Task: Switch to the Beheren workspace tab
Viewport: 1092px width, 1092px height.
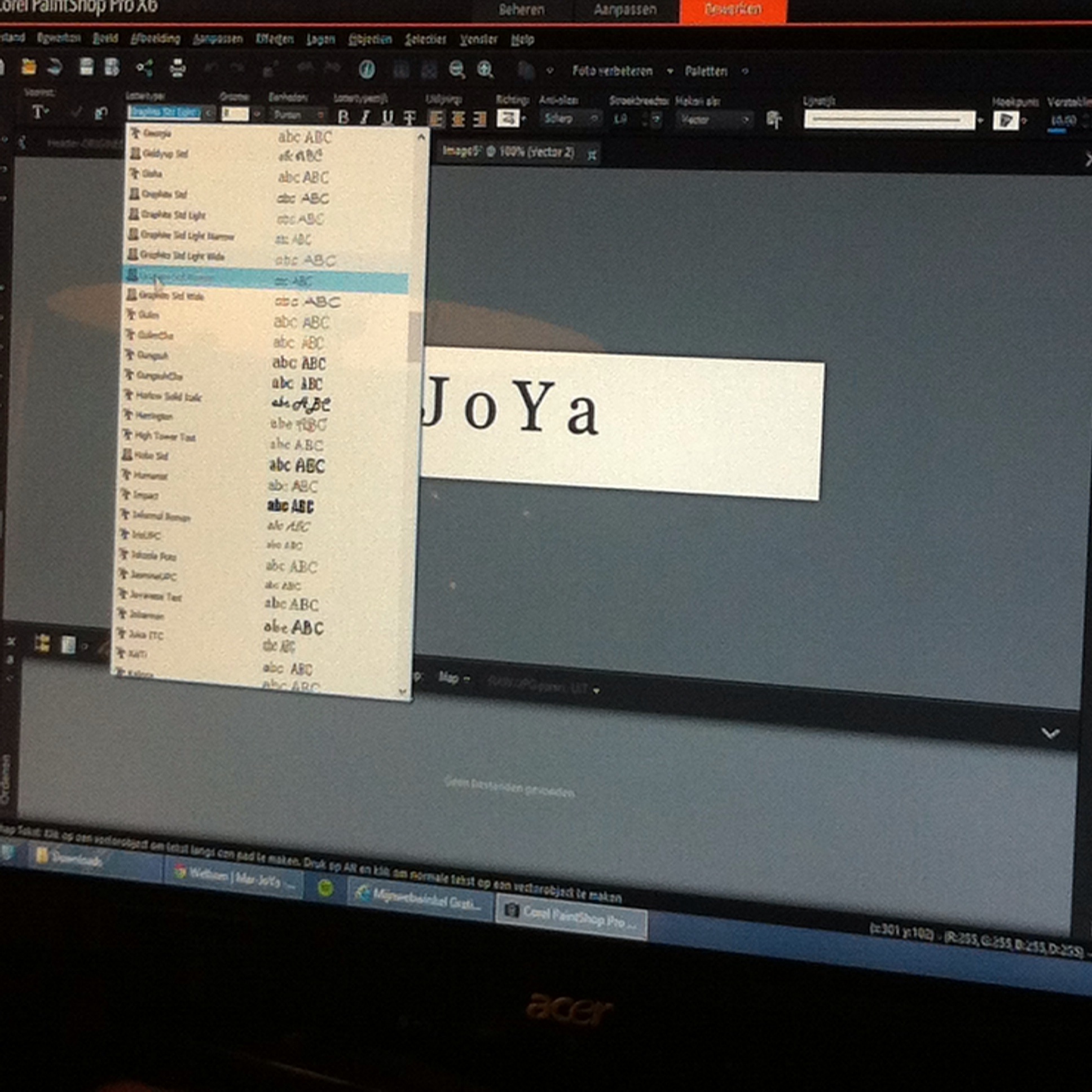Action: click(x=522, y=10)
